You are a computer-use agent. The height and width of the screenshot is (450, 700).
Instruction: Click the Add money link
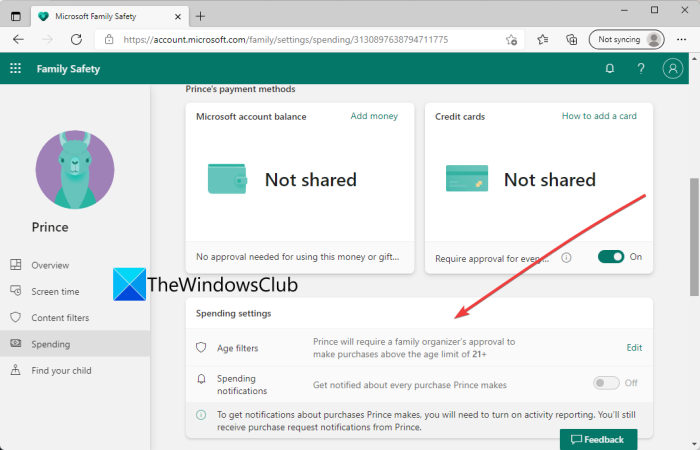374,116
